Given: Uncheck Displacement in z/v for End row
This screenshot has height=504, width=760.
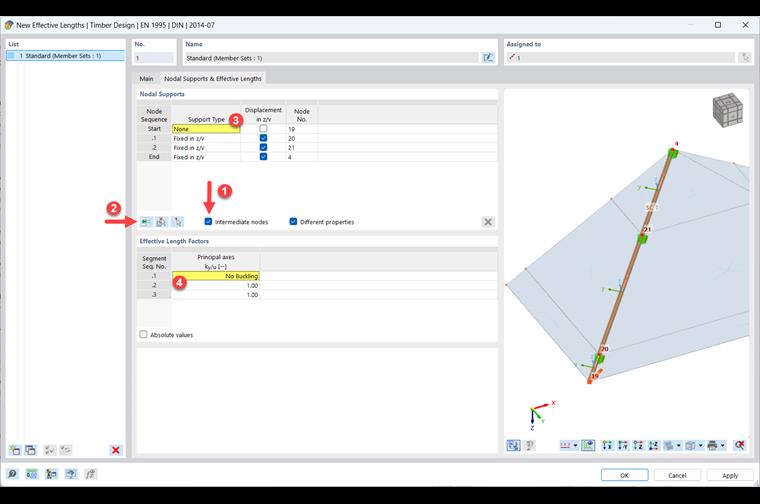Looking at the screenshot, I should point(263,157).
